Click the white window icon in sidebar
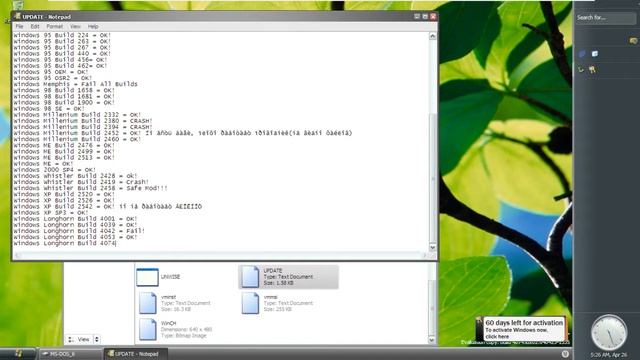The image size is (640, 360). (595, 53)
